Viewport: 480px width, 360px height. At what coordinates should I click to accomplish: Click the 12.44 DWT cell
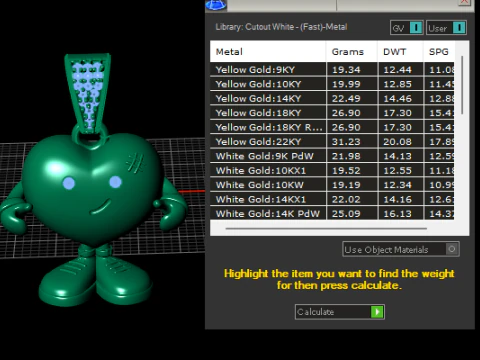pyautogui.click(x=401, y=70)
